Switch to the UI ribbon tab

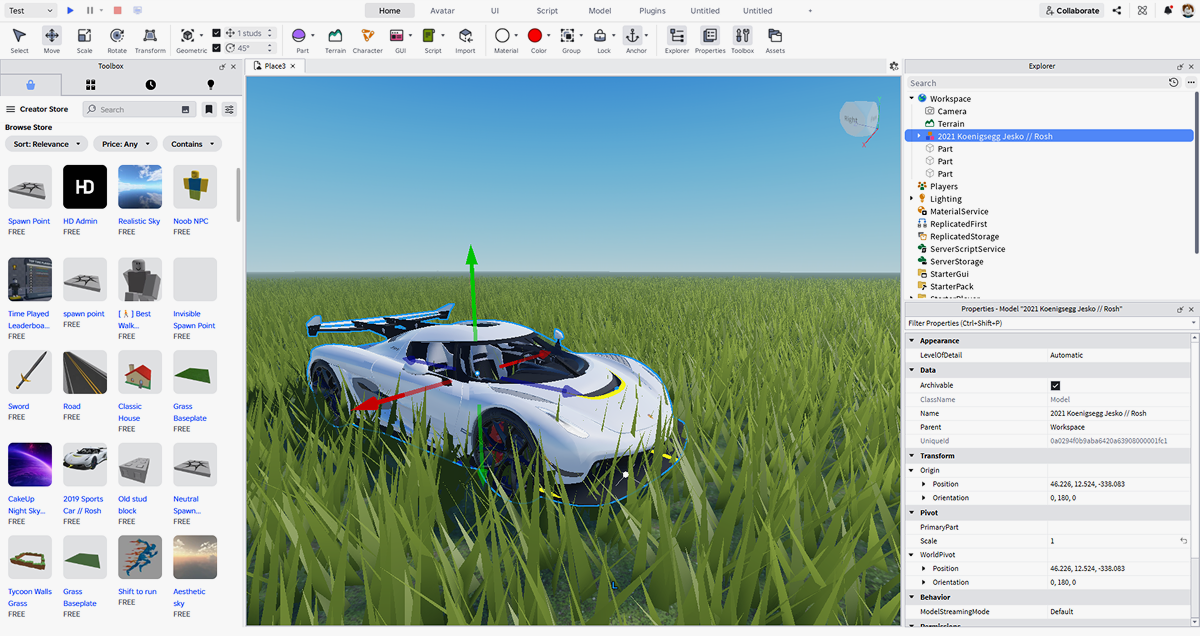(495, 10)
